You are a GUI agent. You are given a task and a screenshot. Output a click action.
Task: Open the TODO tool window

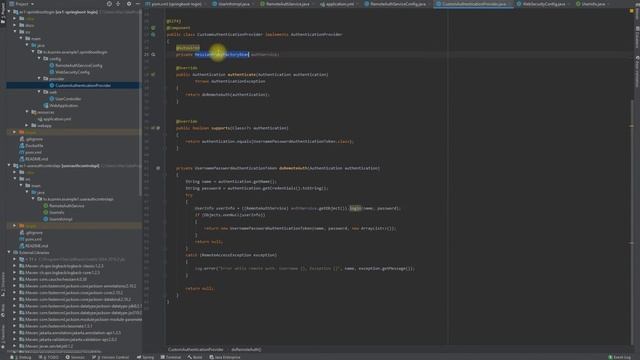[49, 357]
